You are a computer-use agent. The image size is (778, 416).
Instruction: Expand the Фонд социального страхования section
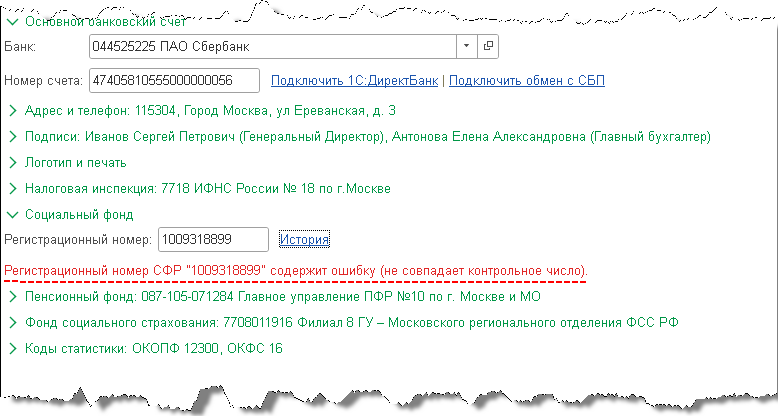(343, 322)
